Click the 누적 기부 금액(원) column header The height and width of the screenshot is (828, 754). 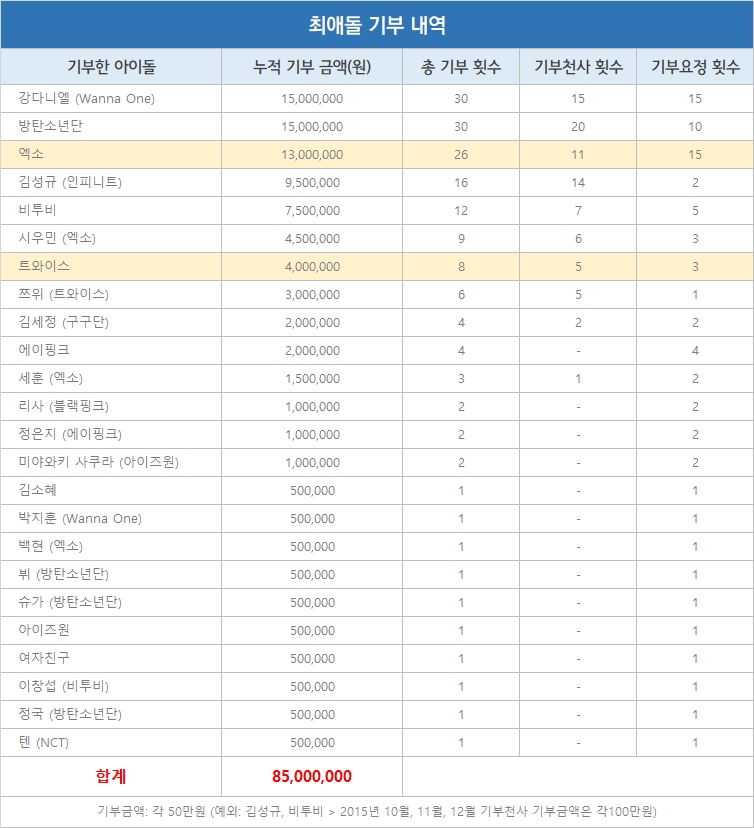[311, 67]
